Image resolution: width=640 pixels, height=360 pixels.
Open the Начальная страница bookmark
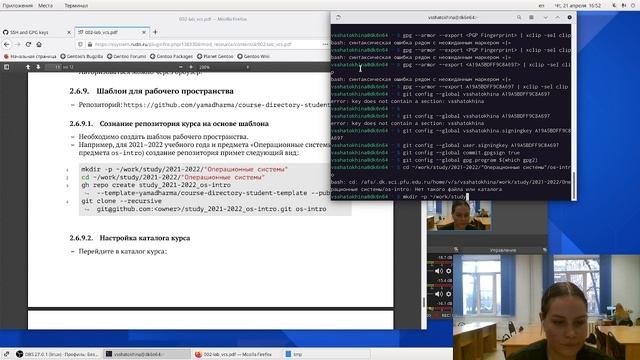tap(30, 56)
